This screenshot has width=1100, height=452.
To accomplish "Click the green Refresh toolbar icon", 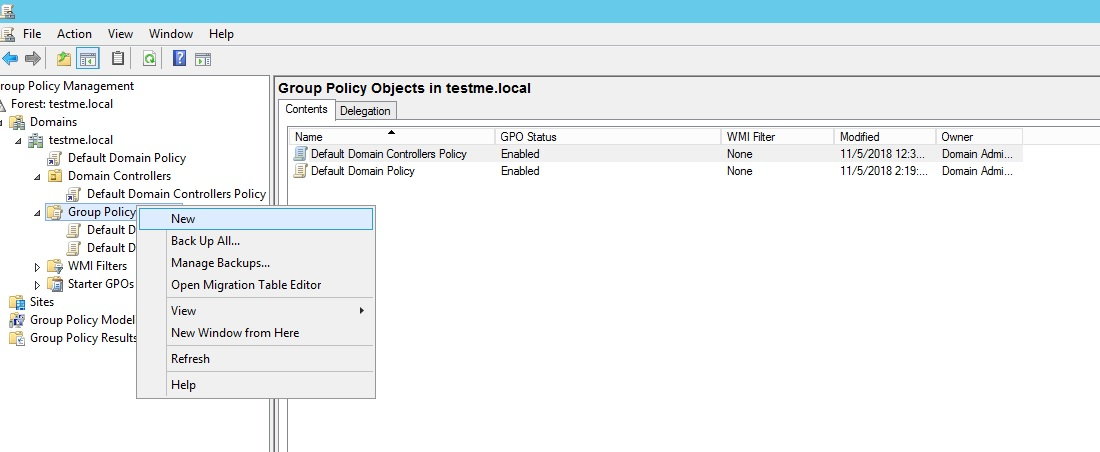I will point(149,59).
